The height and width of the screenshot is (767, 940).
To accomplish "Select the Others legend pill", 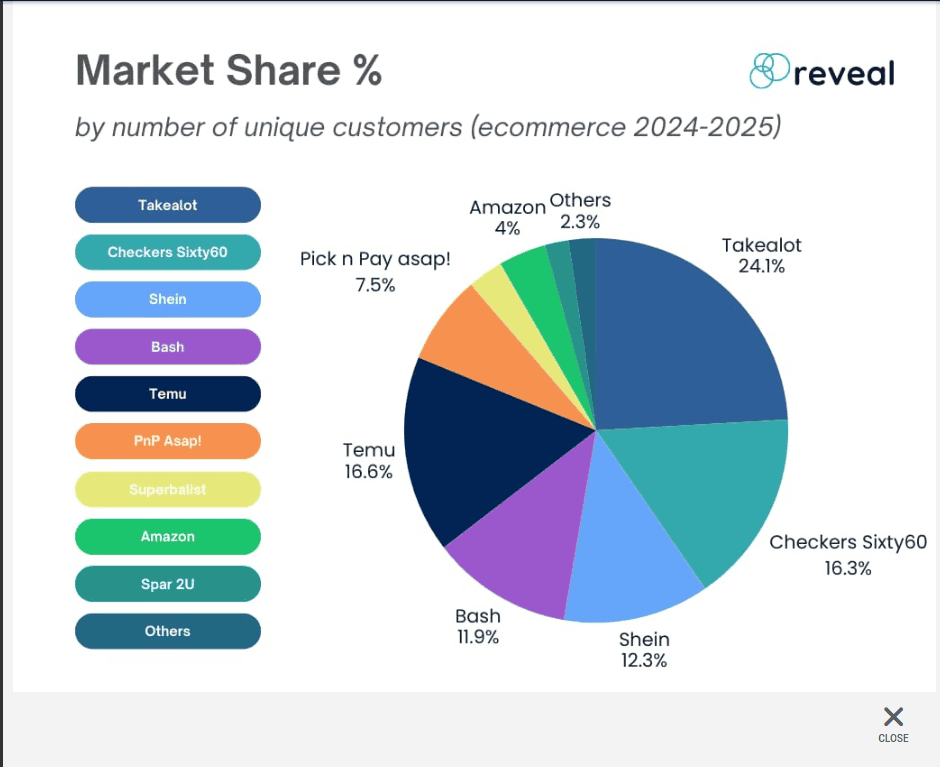I will click(168, 631).
